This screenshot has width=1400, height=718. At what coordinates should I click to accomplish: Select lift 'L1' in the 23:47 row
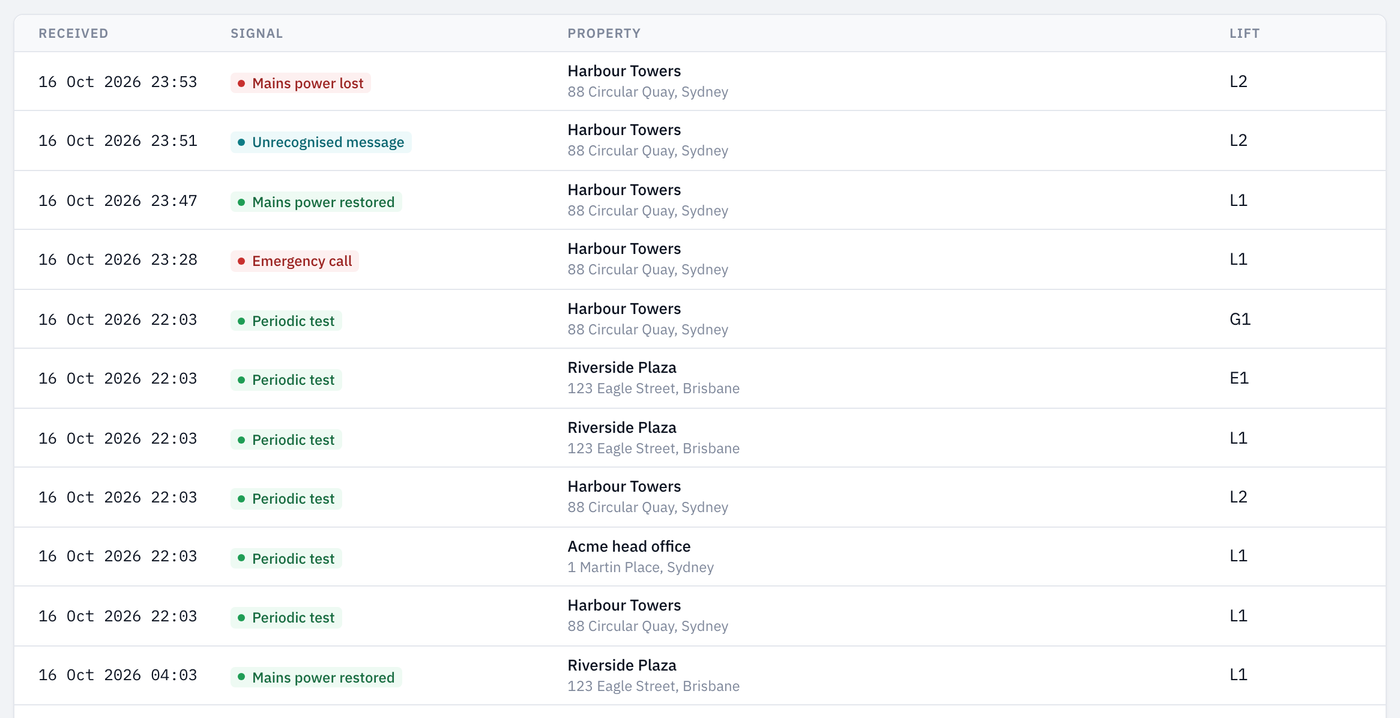tap(1238, 201)
